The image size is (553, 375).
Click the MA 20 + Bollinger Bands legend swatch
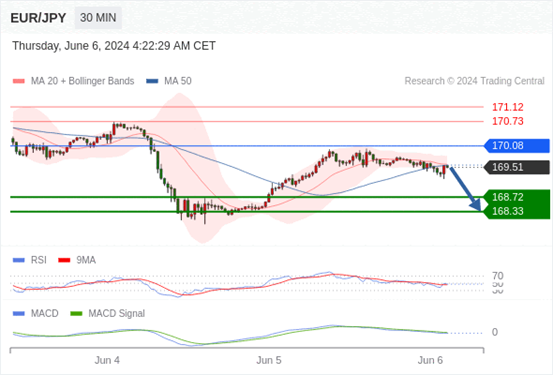point(19,81)
